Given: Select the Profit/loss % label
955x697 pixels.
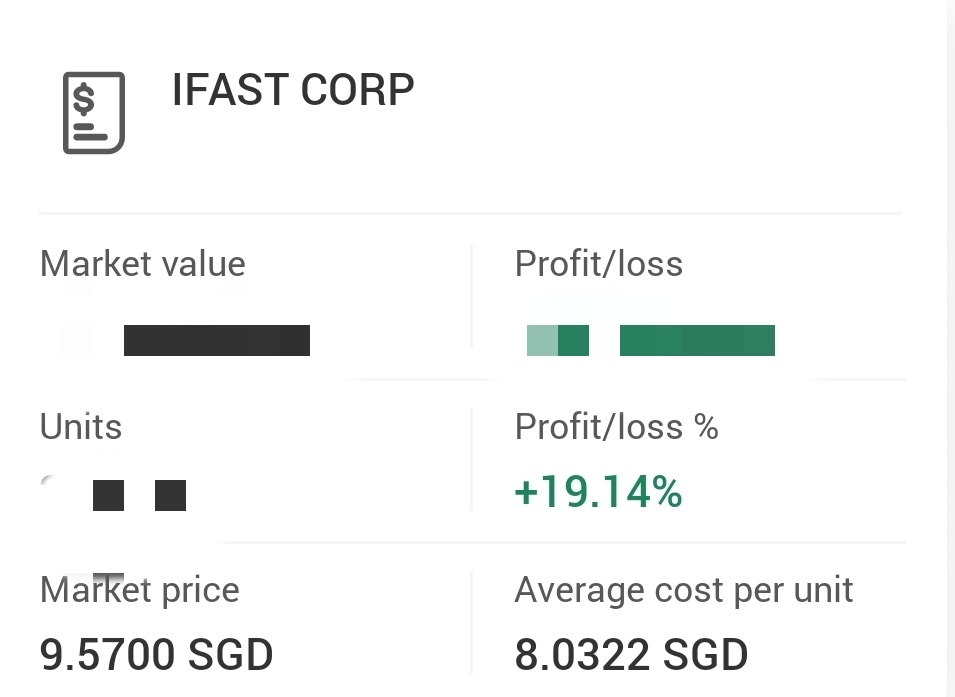Looking at the screenshot, I should coord(616,426).
